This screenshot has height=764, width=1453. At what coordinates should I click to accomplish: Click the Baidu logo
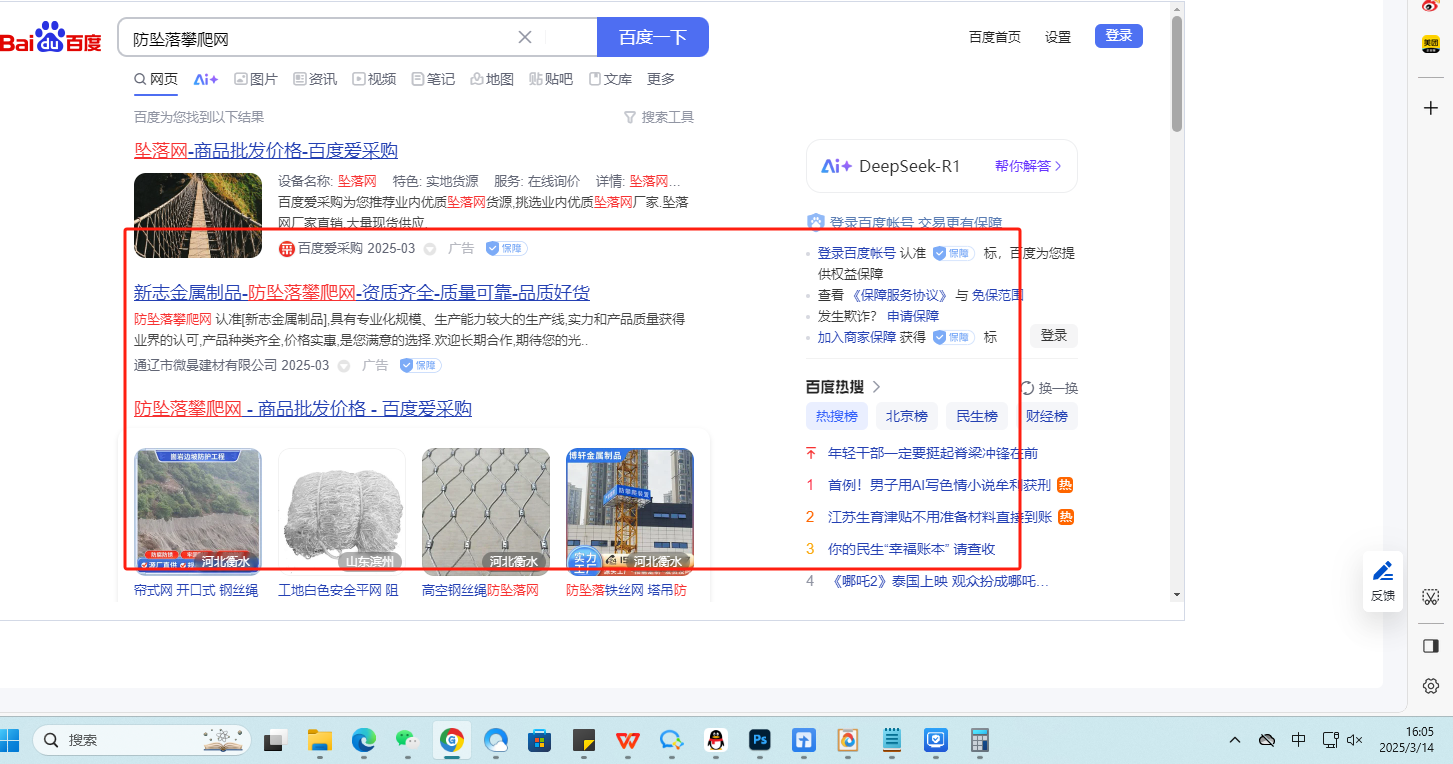click(50, 38)
